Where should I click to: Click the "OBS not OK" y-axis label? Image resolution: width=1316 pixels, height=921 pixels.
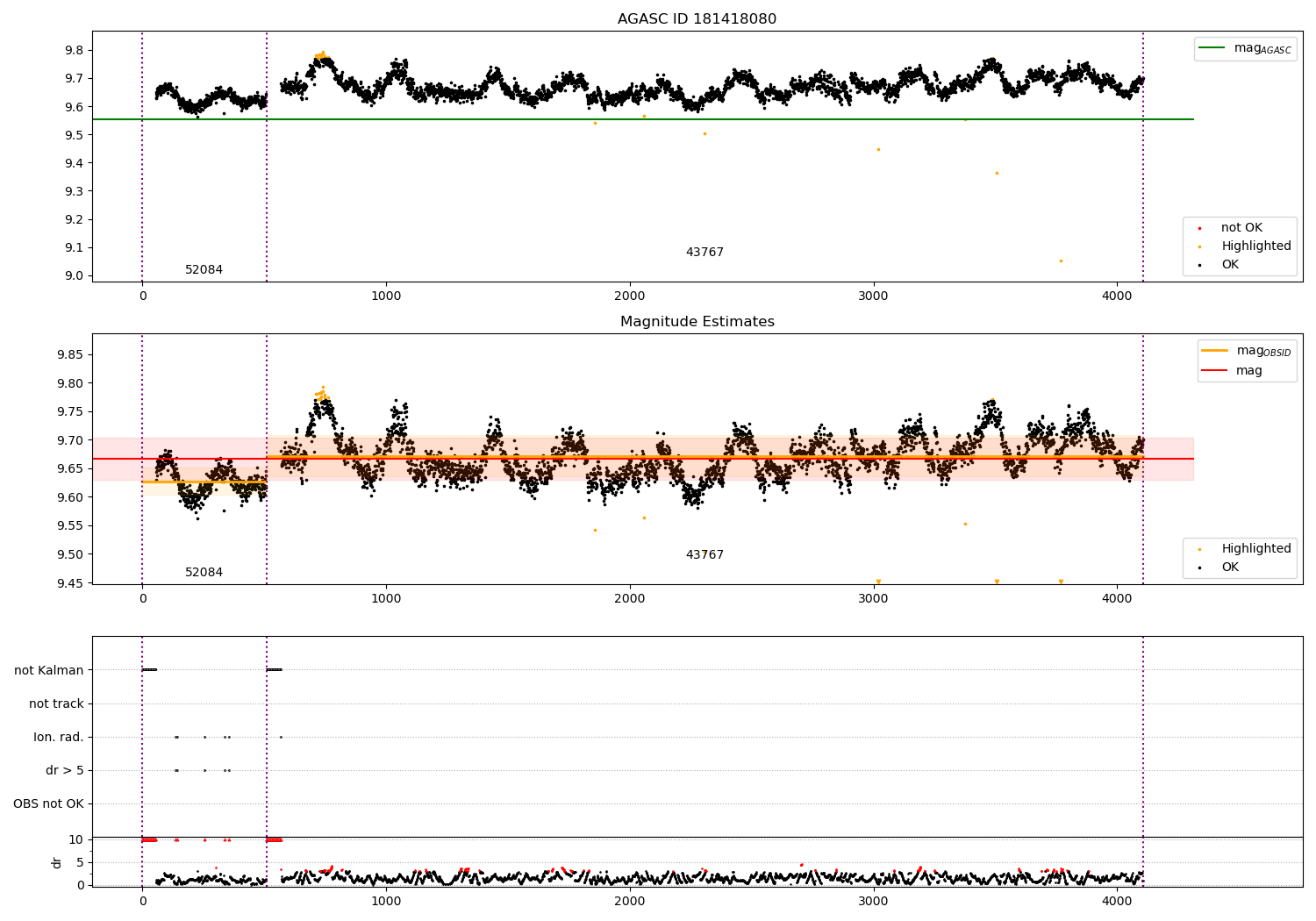coord(48,804)
